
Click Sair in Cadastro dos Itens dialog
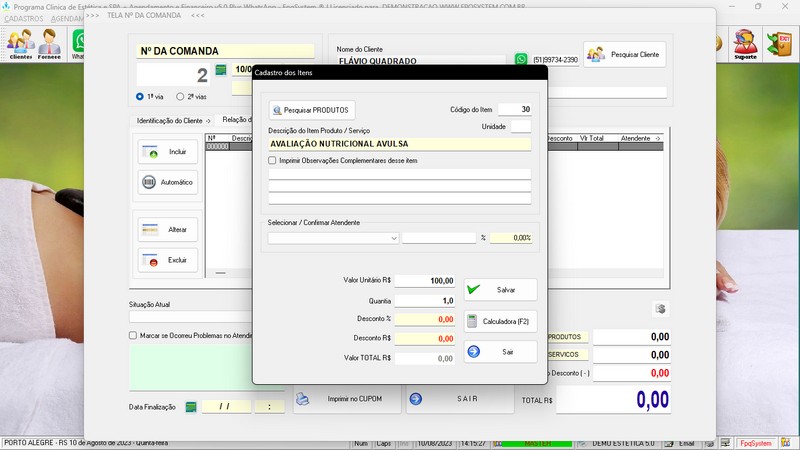pyautogui.click(x=500, y=352)
